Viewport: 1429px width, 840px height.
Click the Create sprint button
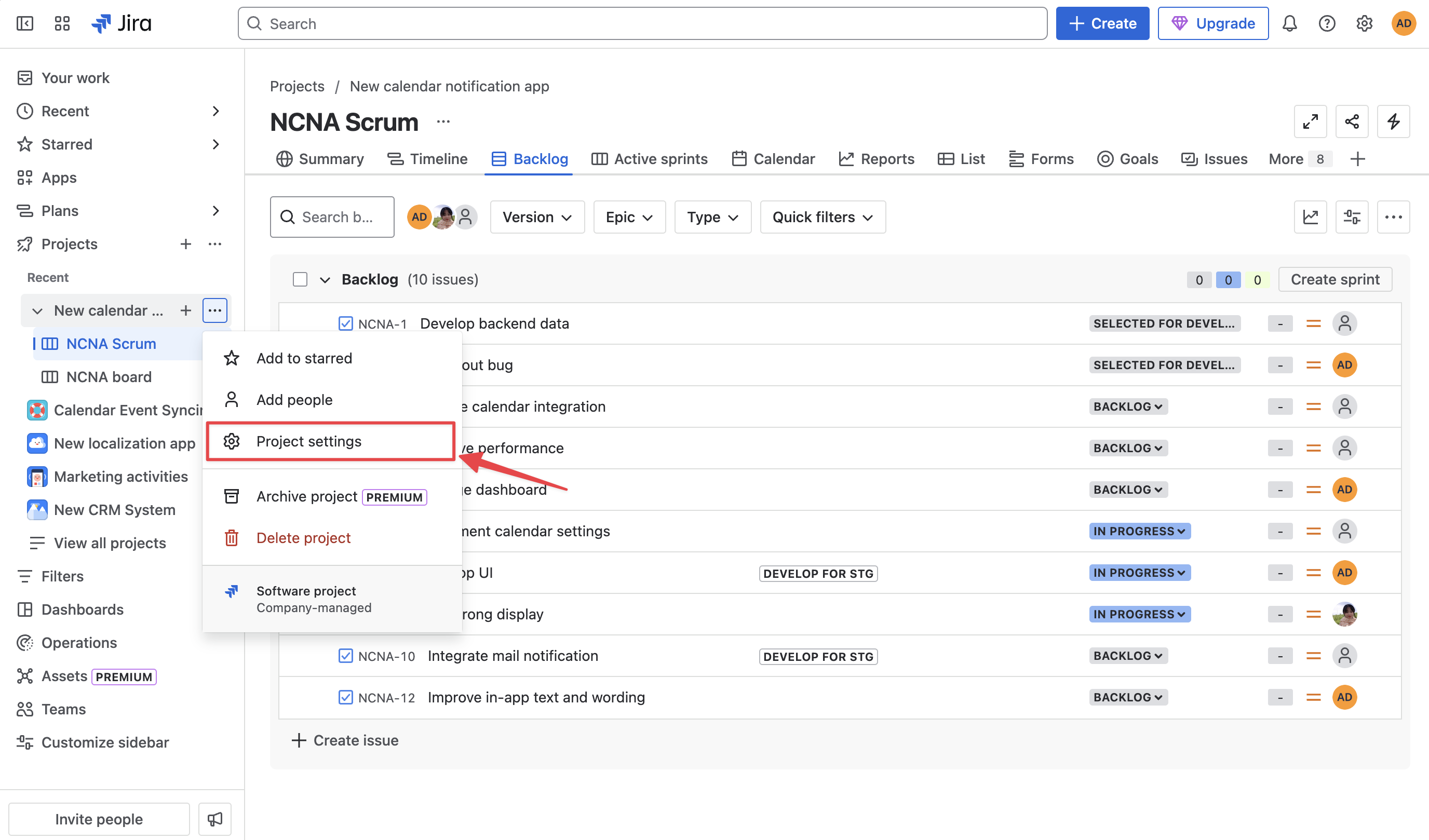1335,279
